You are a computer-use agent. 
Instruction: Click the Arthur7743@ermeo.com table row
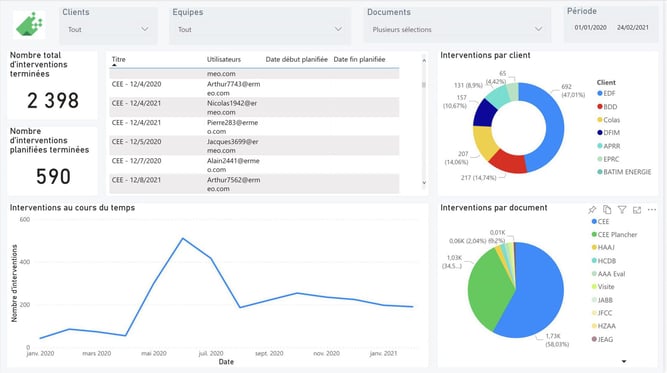pyautogui.click(x=254, y=88)
